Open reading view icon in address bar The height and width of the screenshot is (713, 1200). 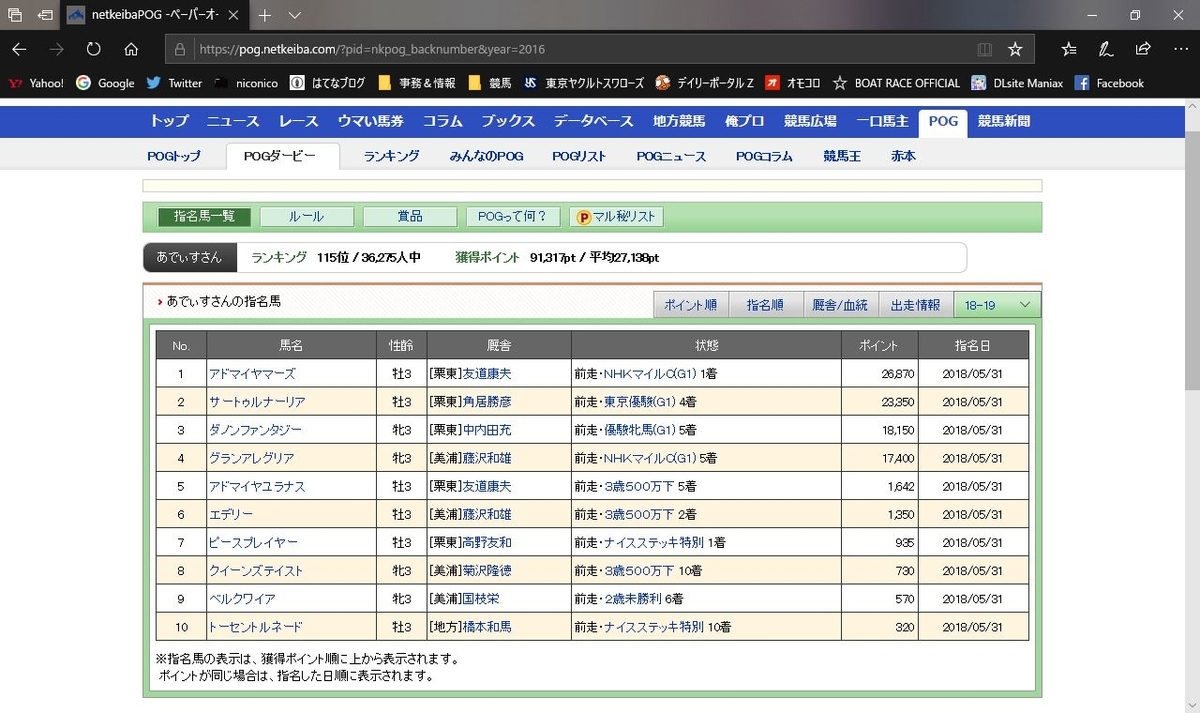[985, 49]
